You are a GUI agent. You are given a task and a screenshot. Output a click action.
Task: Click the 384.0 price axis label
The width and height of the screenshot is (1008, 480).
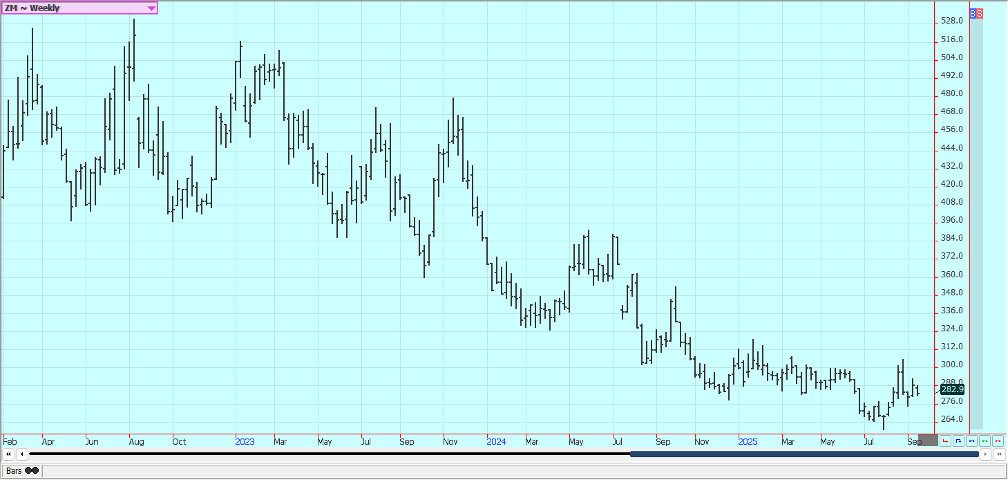click(x=951, y=238)
